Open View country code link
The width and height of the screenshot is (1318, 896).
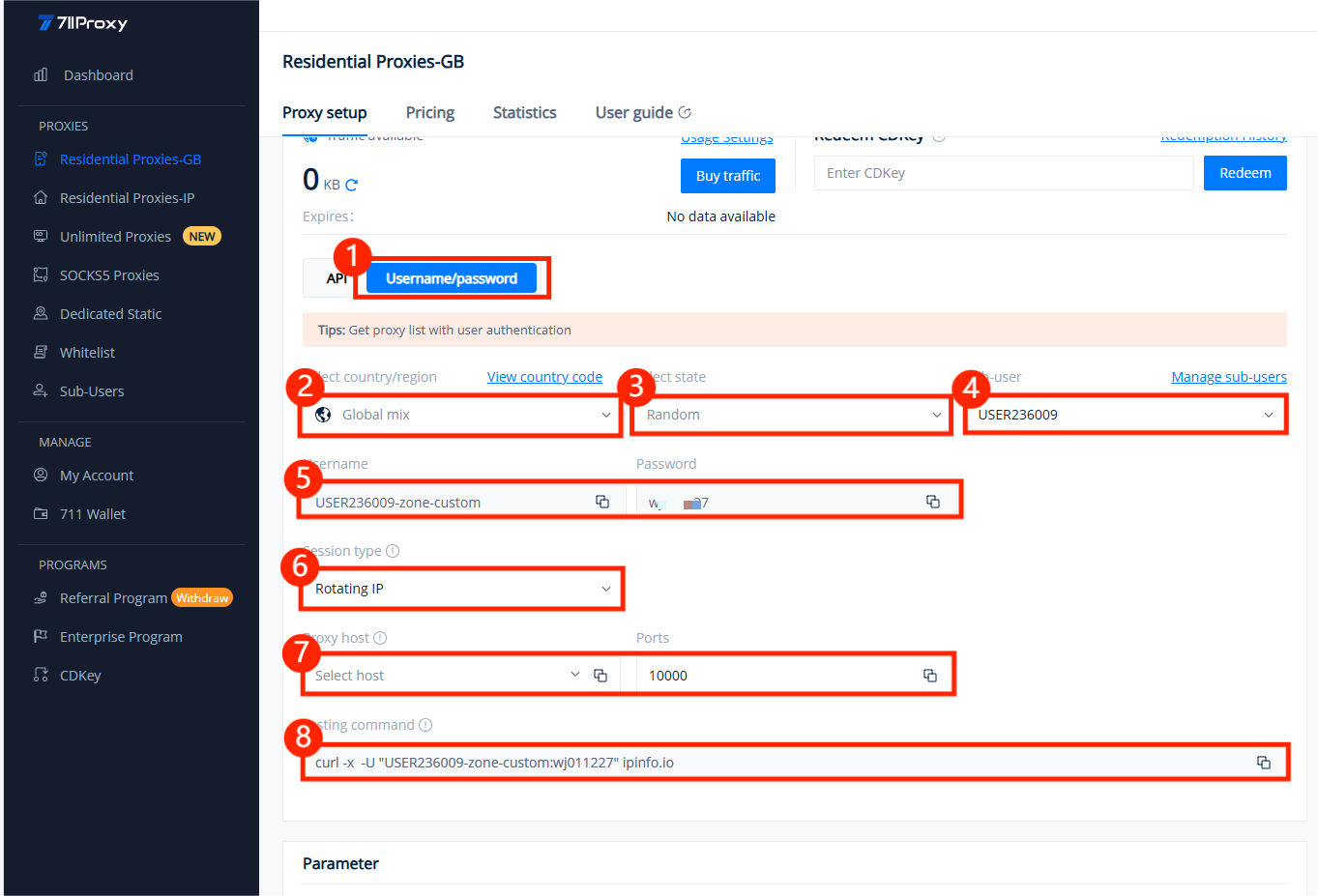click(544, 377)
